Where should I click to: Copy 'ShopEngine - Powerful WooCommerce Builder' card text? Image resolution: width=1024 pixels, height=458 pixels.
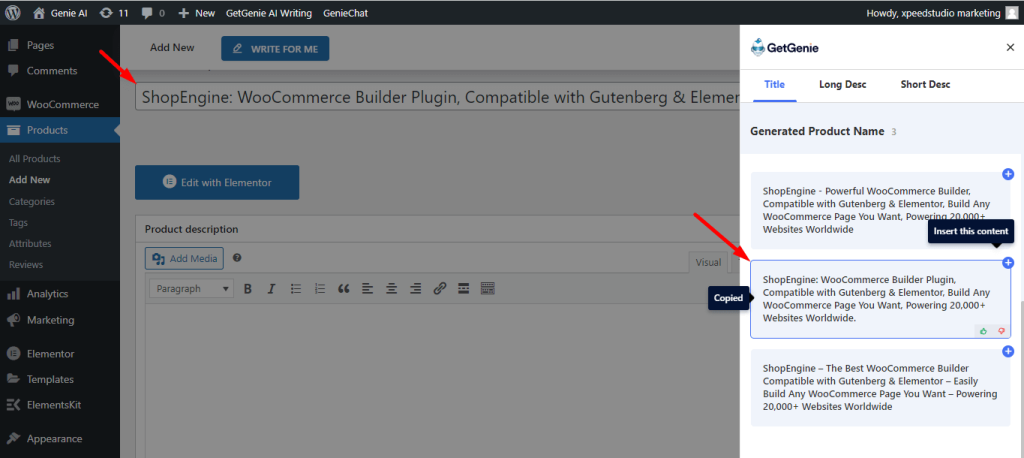(x=880, y=210)
